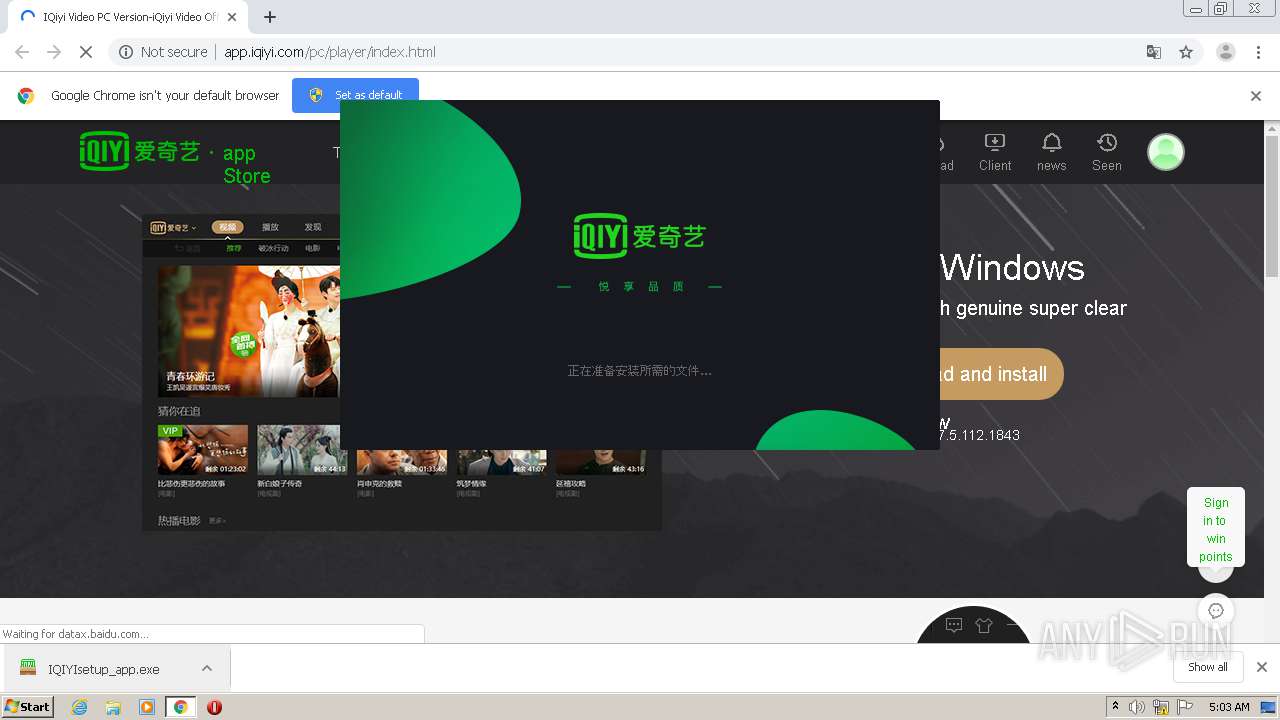Click the address bar URL field
The width and height of the screenshot is (1280, 720).
pyautogui.click(x=640, y=52)
